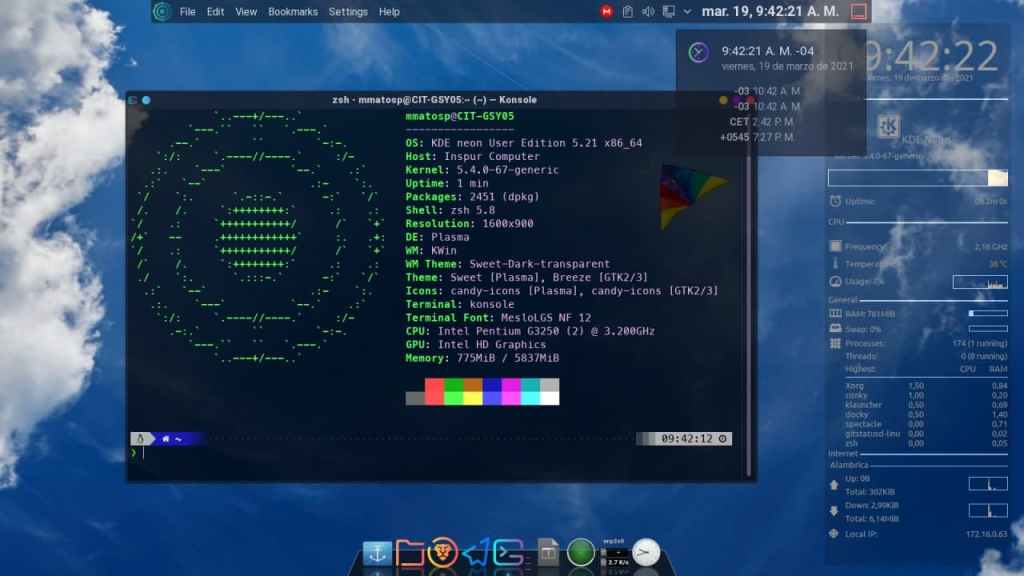This screenshot has height=576, width=1024.
Task: Click the red MEGA tray icon
Action: point(606,12)
